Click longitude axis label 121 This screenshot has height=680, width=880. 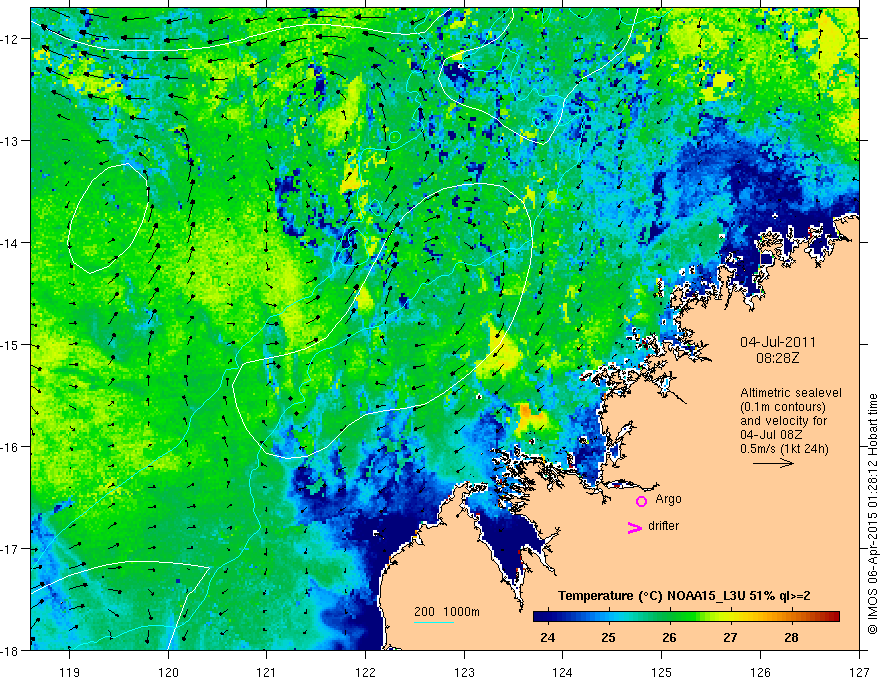267,672
